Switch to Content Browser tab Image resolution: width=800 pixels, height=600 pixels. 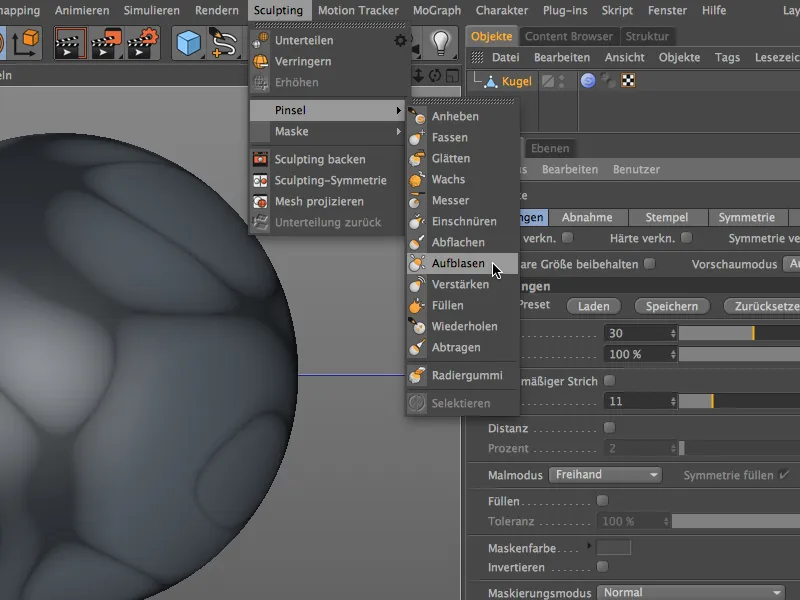pyautogui.click(x=568, y=36)
